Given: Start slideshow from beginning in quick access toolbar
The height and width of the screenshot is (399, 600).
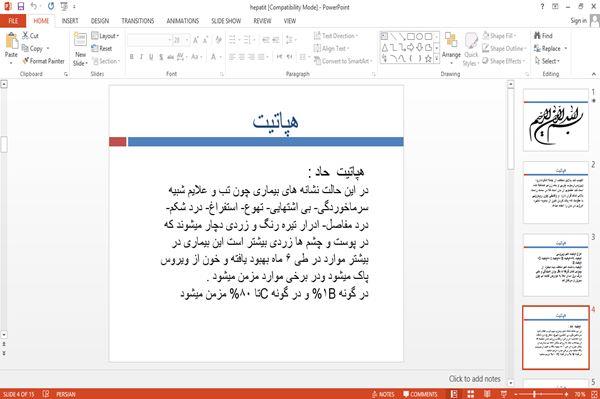Looking at the screenshot, I should (x=64, y=7).
